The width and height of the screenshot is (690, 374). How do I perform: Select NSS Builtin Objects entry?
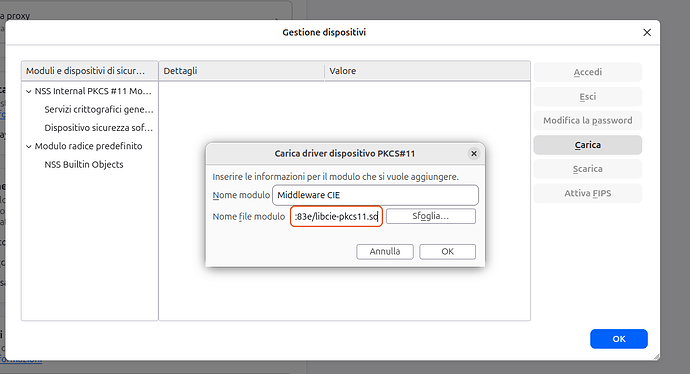click(90, 165)
